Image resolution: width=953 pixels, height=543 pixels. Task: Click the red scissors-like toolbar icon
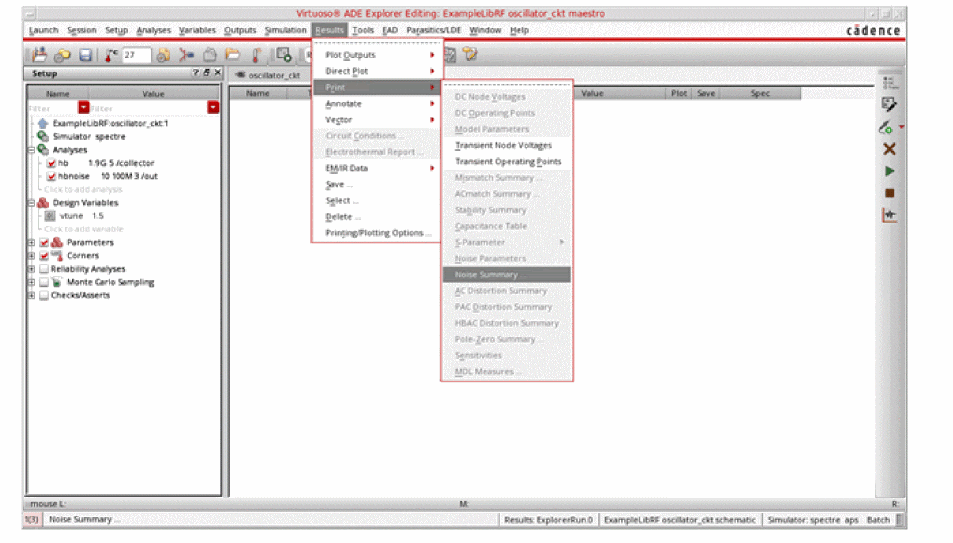[x=187, y=55]
